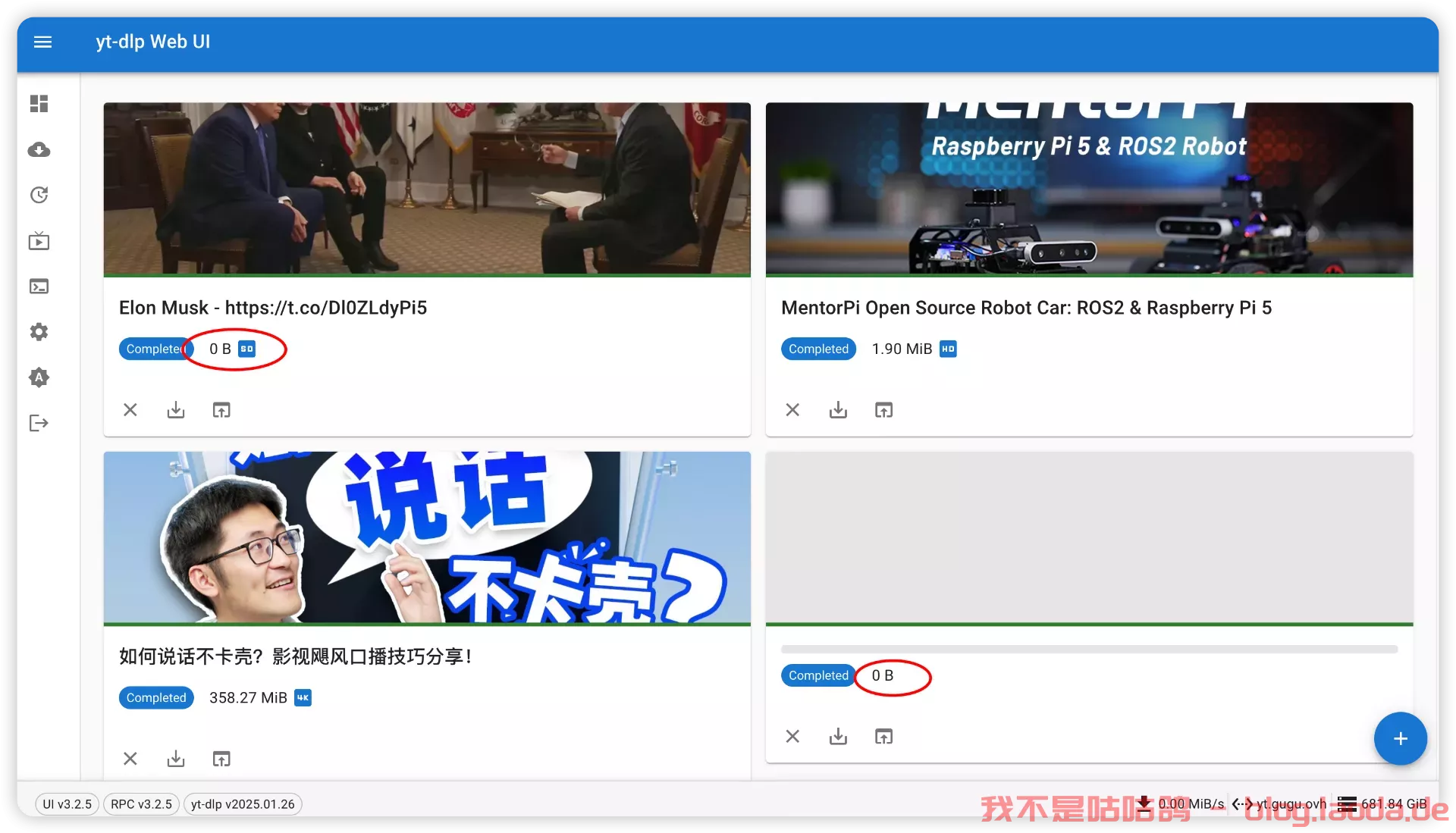The width and height of the screenshot is (1456, 833).
Task: Click the logout sidebar icon
Action: pos(39,423)
